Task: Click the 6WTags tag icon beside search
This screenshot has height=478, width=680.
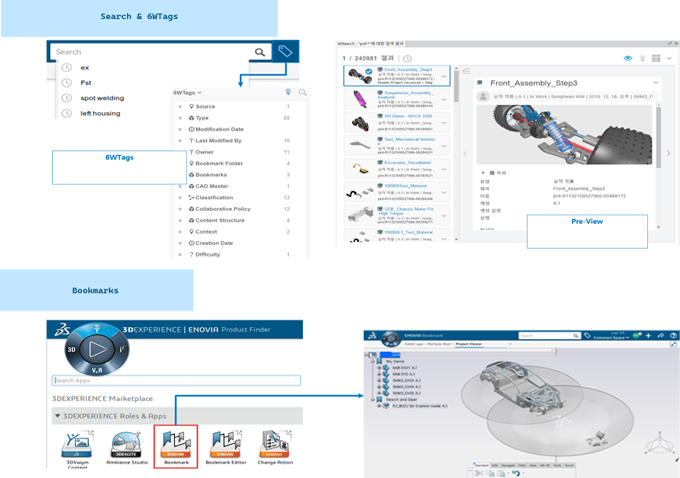Action: [x=286, y=52]
